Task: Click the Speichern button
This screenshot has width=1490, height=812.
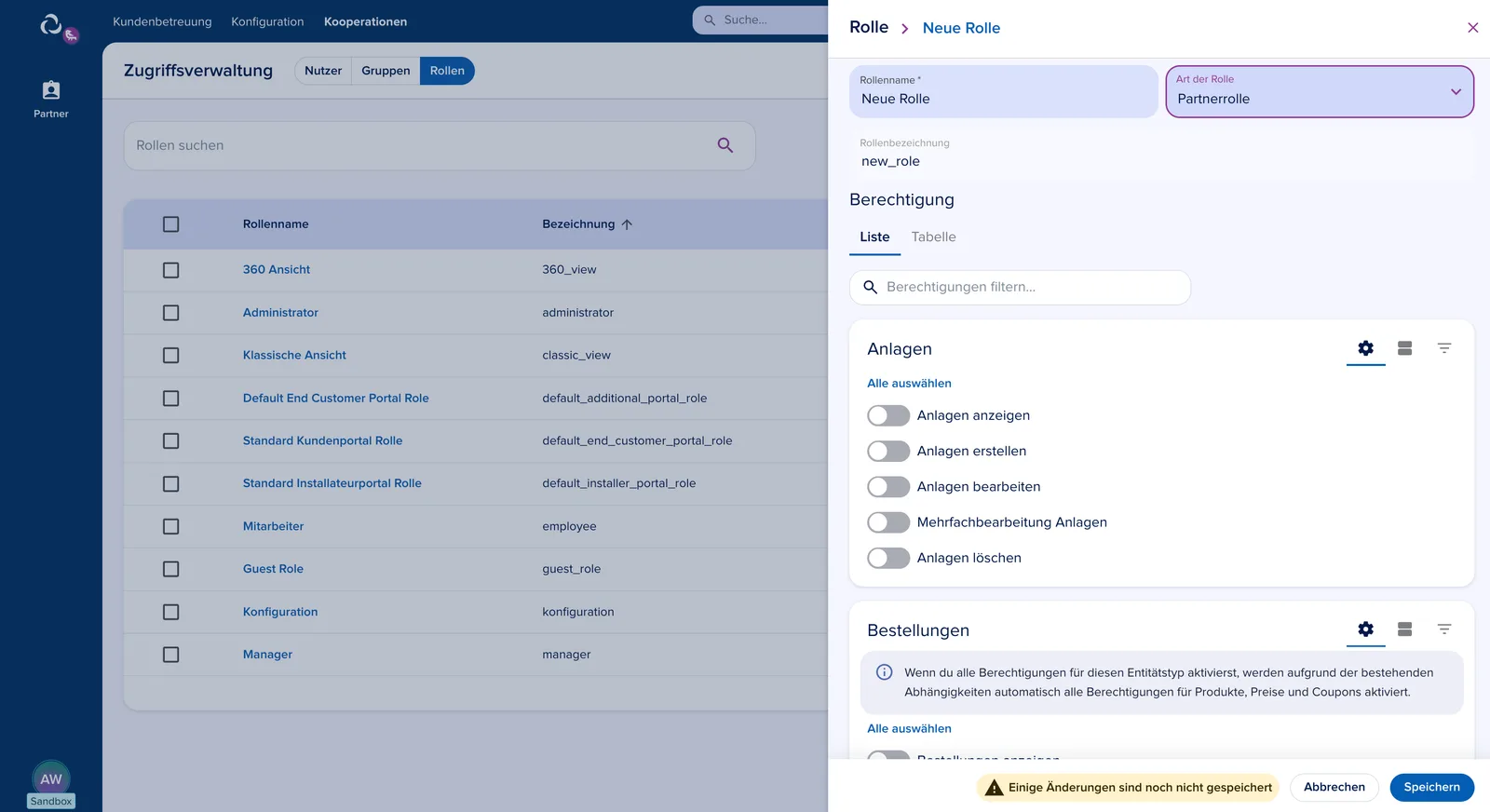Action: 1431,788
